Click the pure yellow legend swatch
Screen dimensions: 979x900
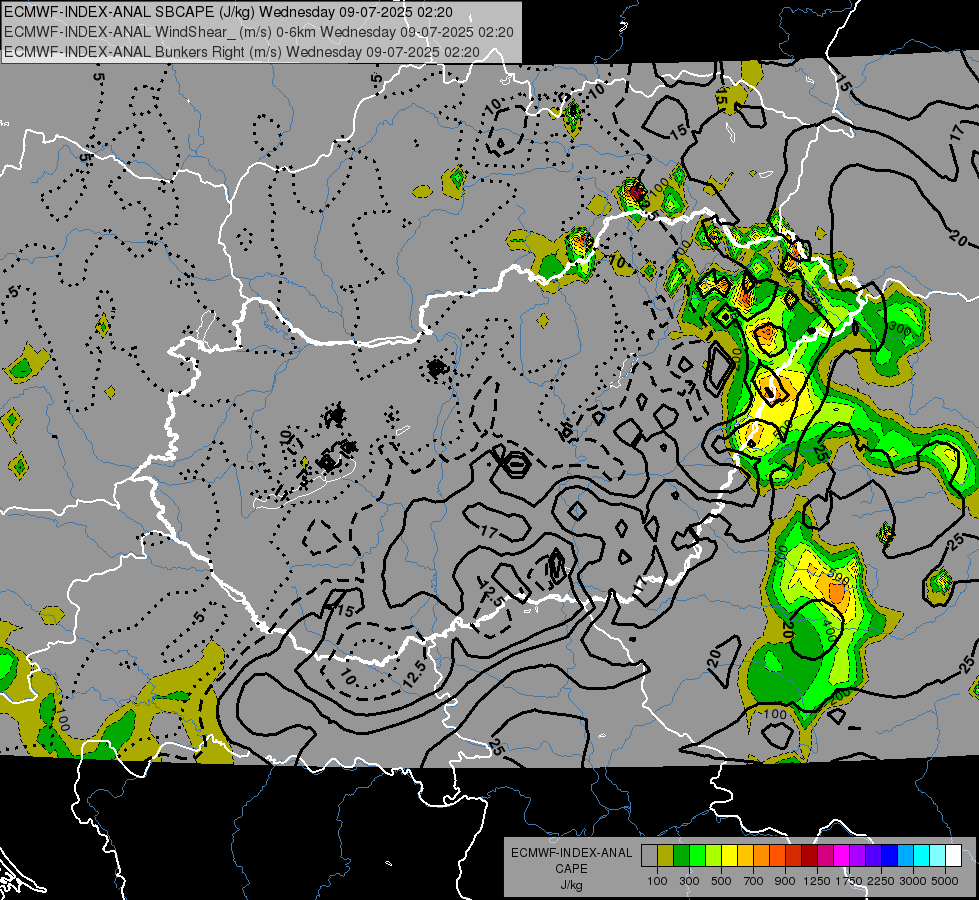coord(729,856)
